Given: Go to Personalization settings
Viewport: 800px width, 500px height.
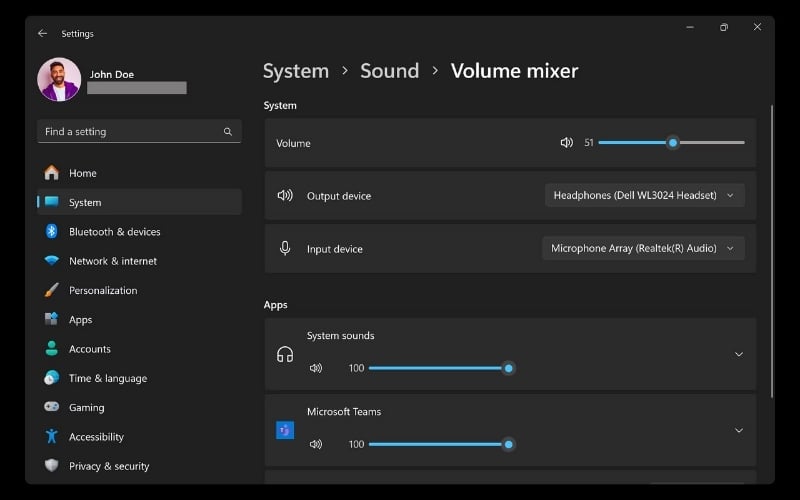Looking at the screenshot, I should coord(102,290).
